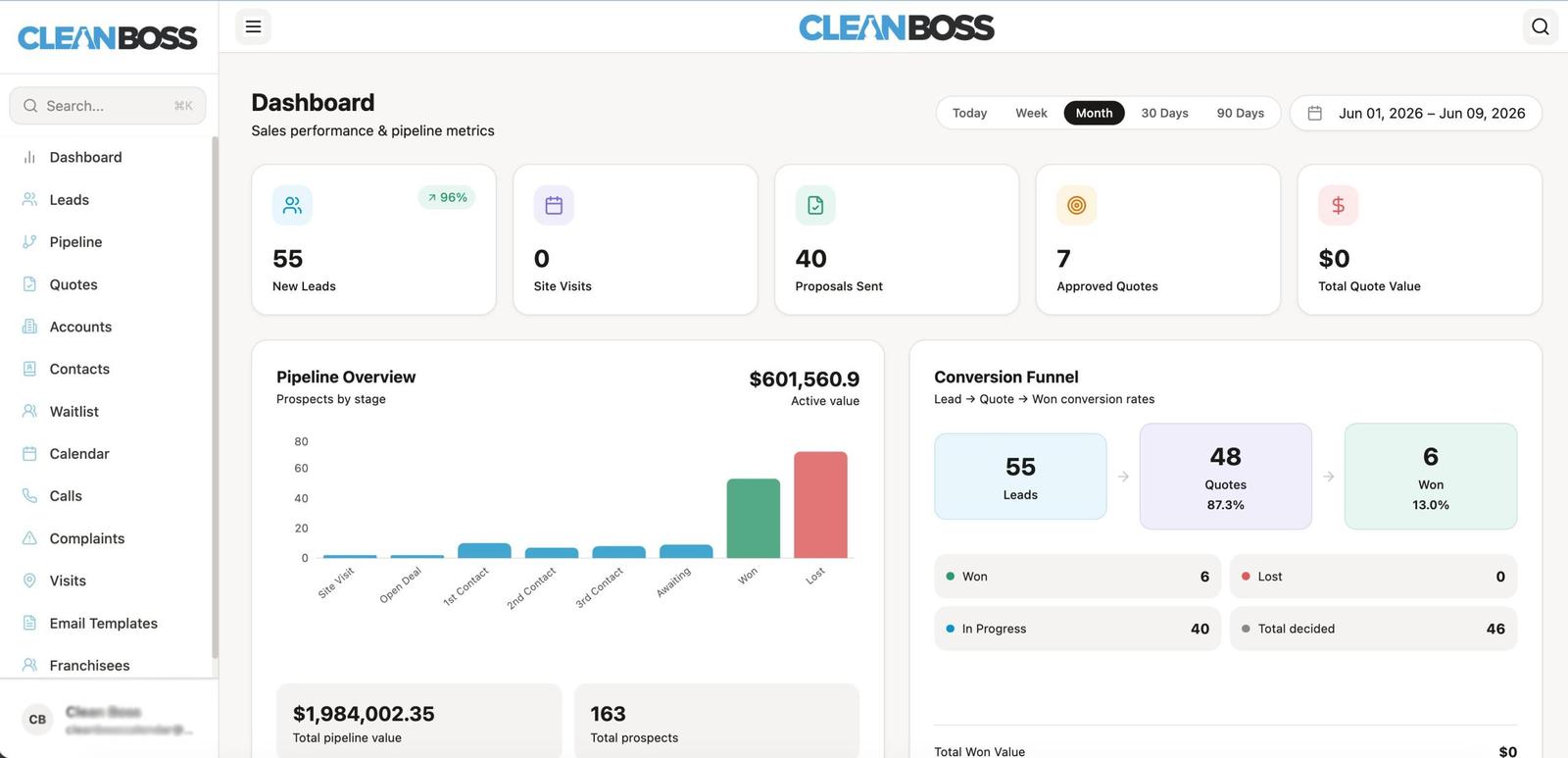Click the calendar icon in the date range picker
Screen dimensions: 1568x758
pyautogui.click(x=1315, y=113)
